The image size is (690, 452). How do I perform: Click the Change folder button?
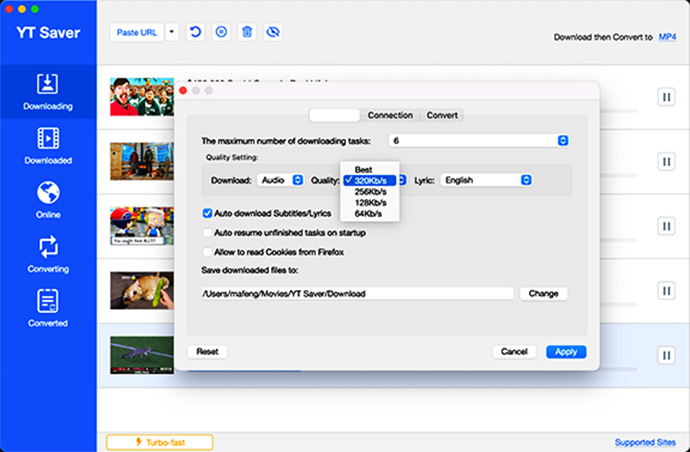pos(543,294)
